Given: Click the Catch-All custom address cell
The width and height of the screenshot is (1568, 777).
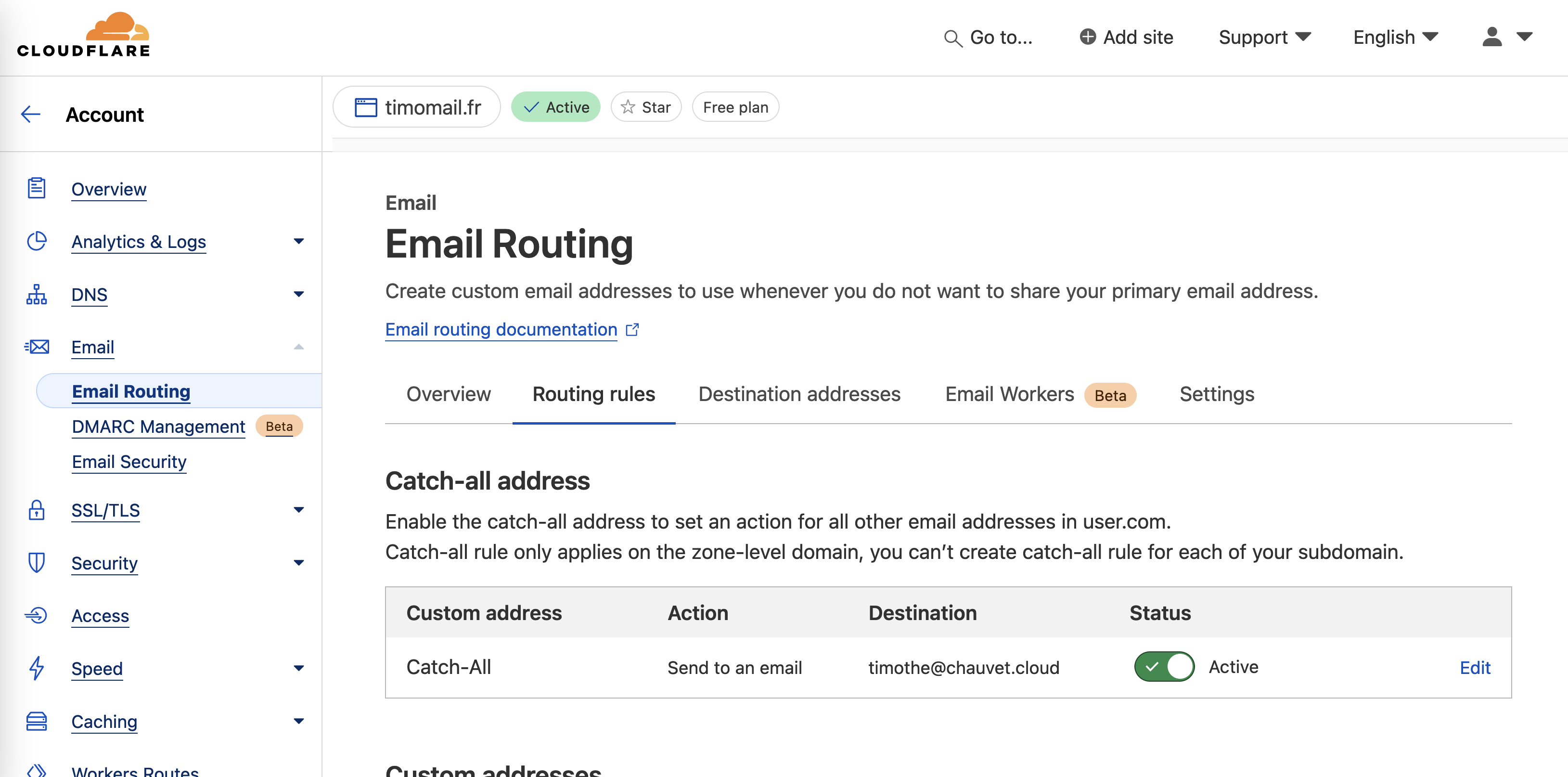Looking at the screenshot, I should coord(449,667).
